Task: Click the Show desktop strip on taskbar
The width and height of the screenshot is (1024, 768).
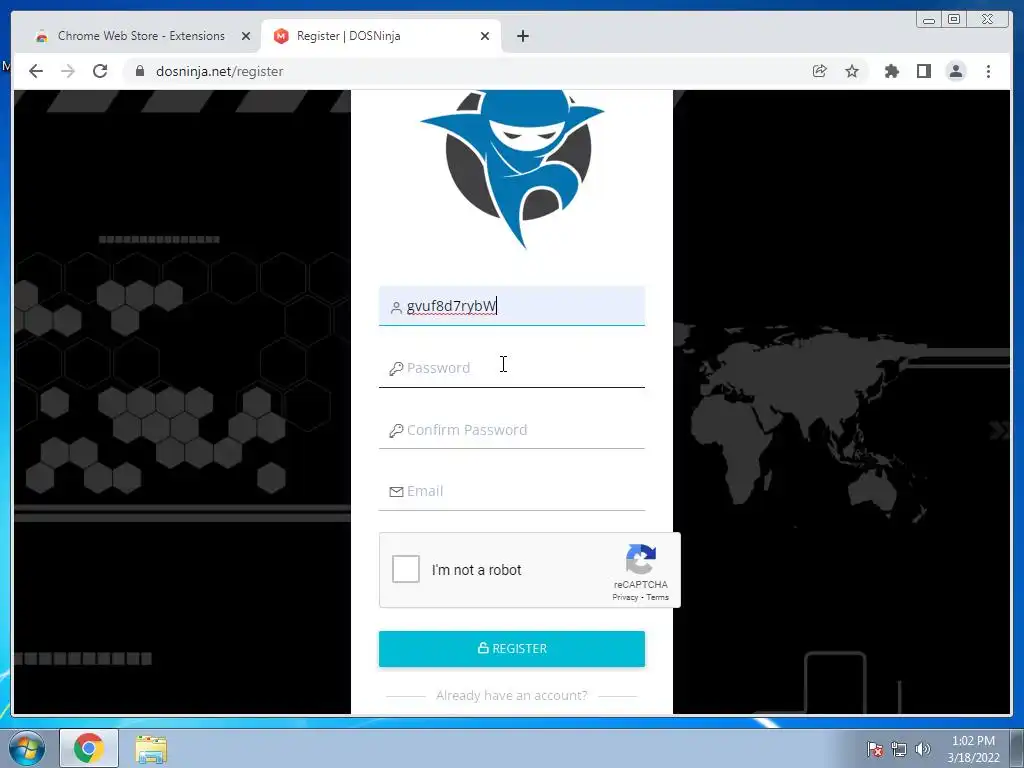Action: tap(1017, 748)
